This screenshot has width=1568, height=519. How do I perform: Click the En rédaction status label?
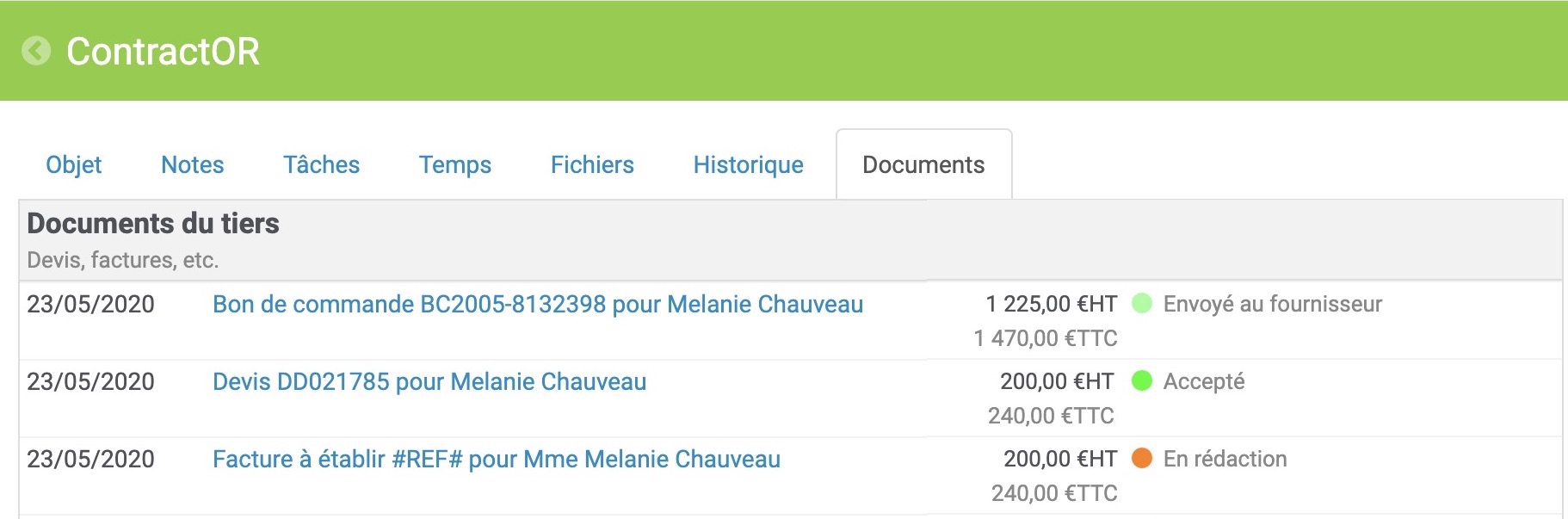(1225, 459)
